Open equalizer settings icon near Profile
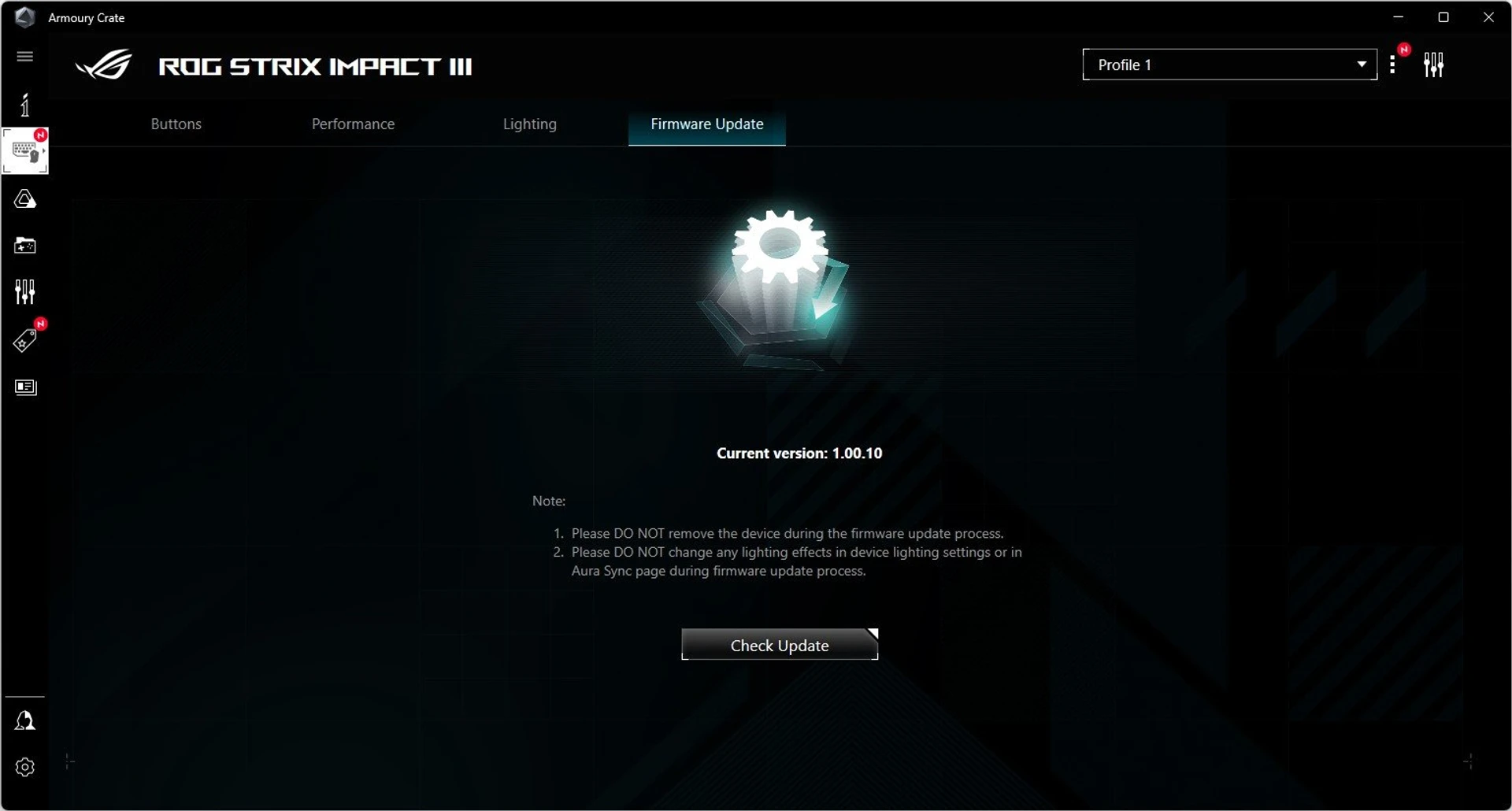Screen dimensions: 1512x811 pos(1433,65)
